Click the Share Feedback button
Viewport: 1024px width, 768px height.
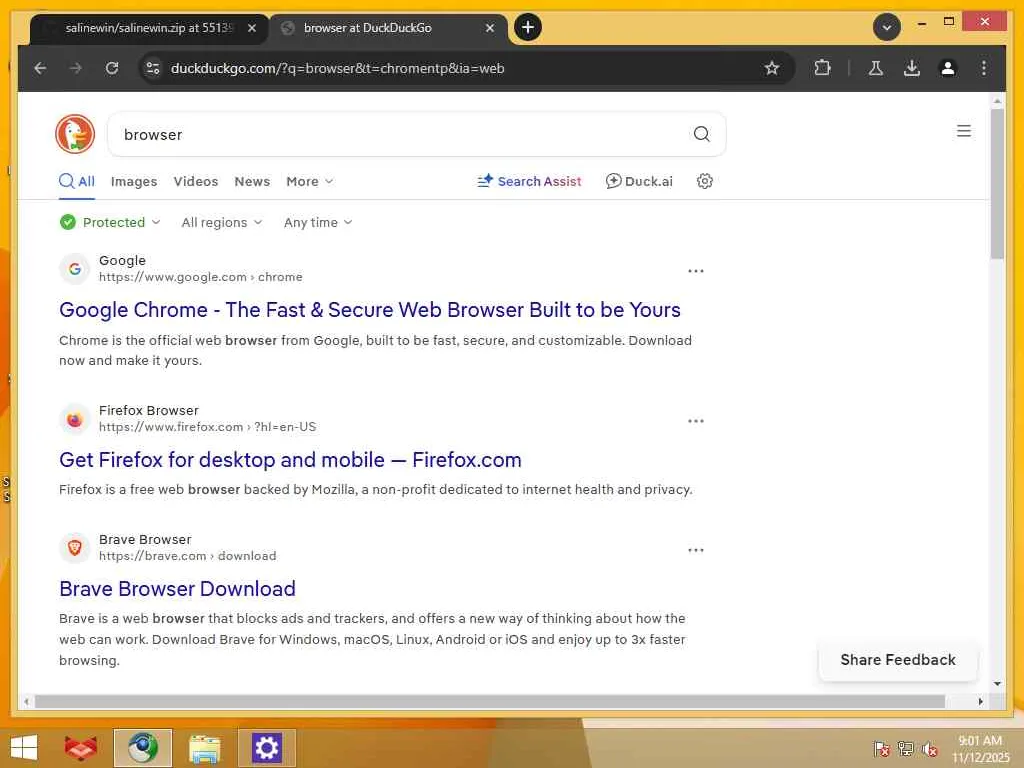tap(897, 660)
